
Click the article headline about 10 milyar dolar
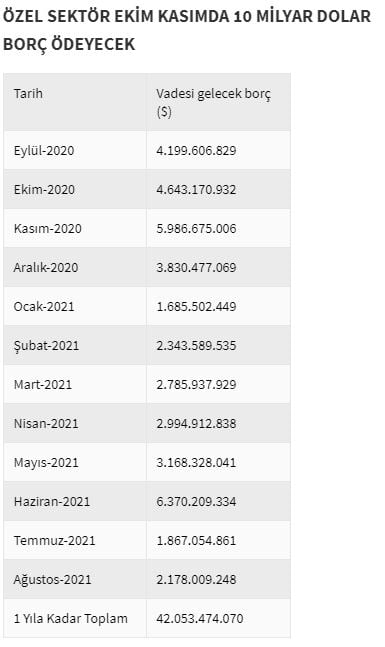click(187, 30)
